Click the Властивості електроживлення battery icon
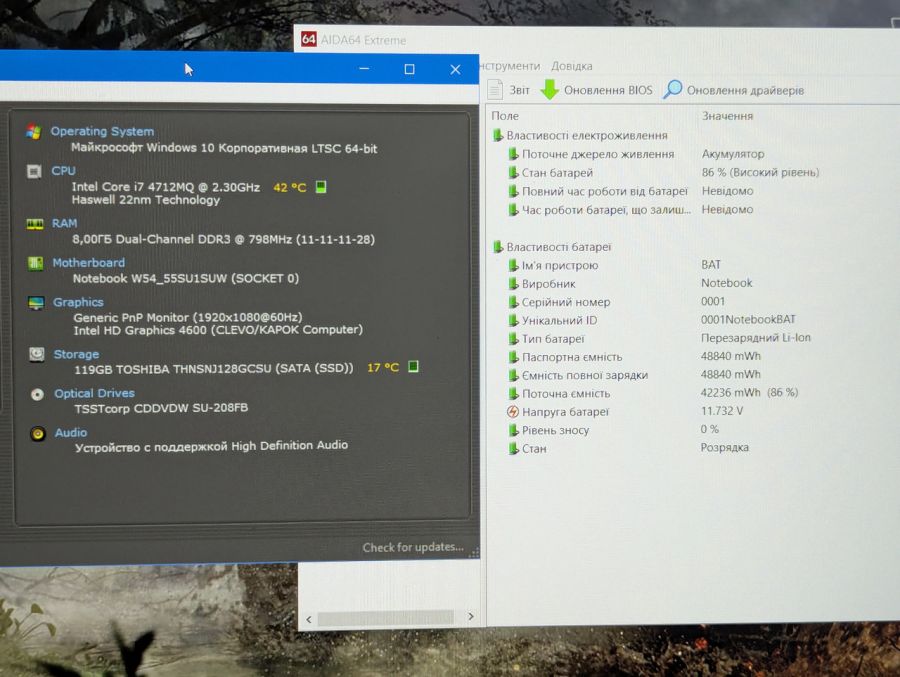This screenshot has width=900, height=677. pyautogui.click(x=498, y=136)
